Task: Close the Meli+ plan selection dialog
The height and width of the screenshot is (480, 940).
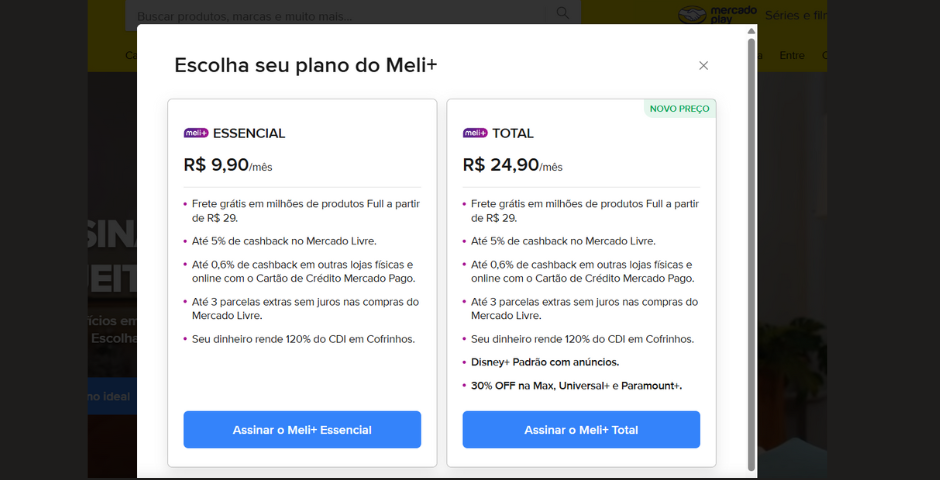Action: 703,66
